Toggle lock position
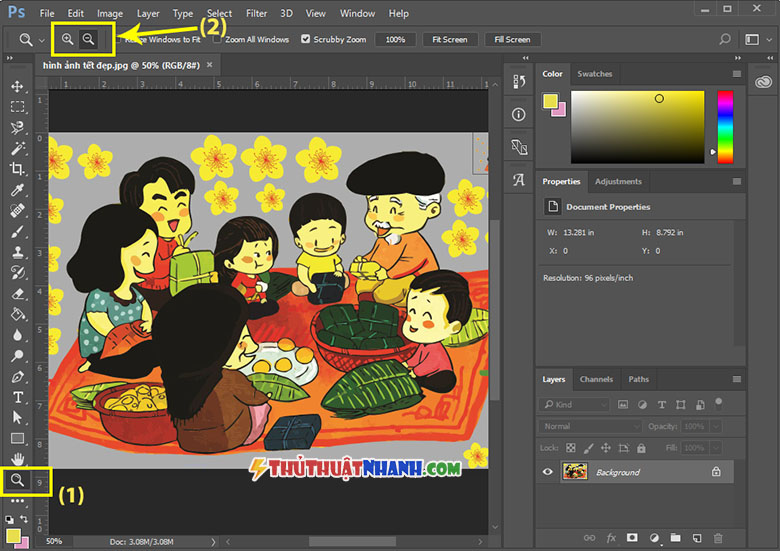The height and width of the screenshot is (551, 780). click(x=606, y=448)
